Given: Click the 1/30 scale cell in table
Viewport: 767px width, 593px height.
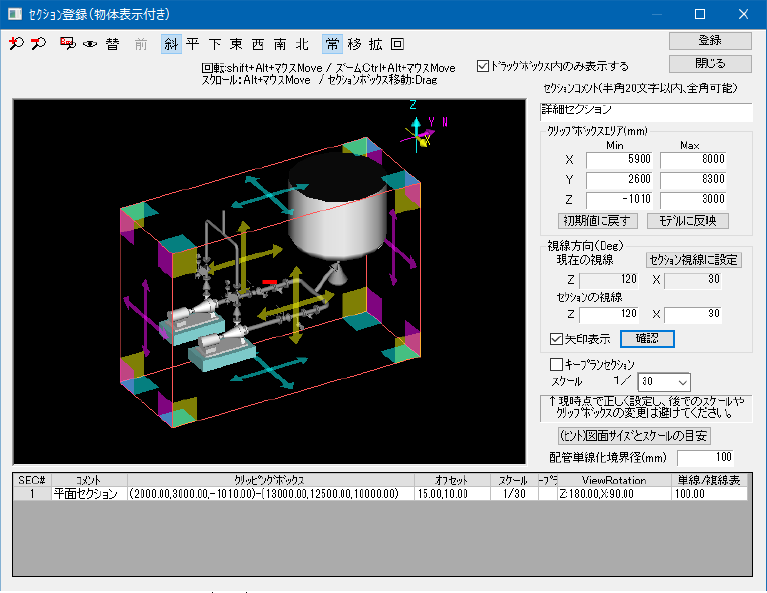Looking at the screenshot, I should coord(514,494).
